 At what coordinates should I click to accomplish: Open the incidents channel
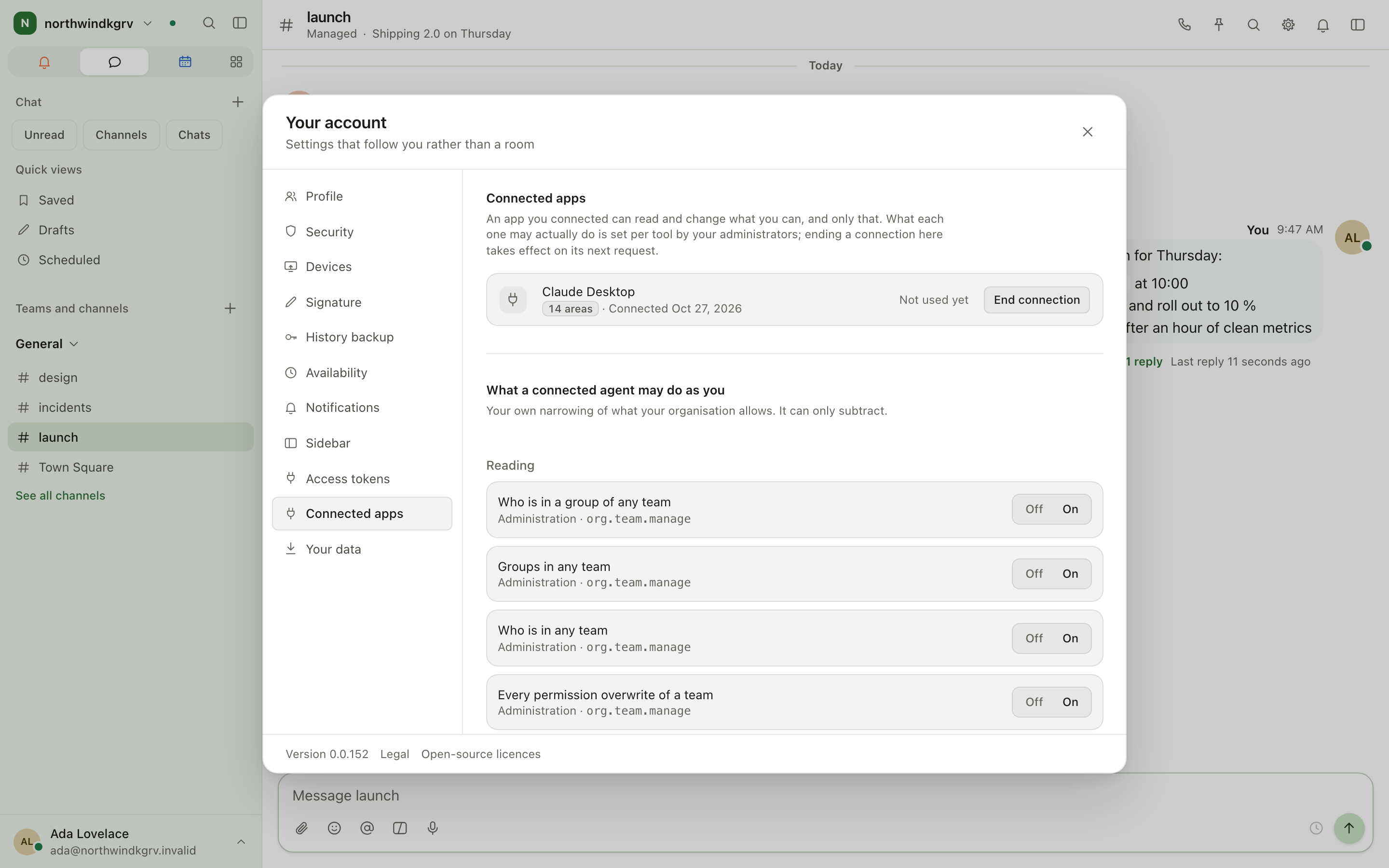(x=130, y=407)
